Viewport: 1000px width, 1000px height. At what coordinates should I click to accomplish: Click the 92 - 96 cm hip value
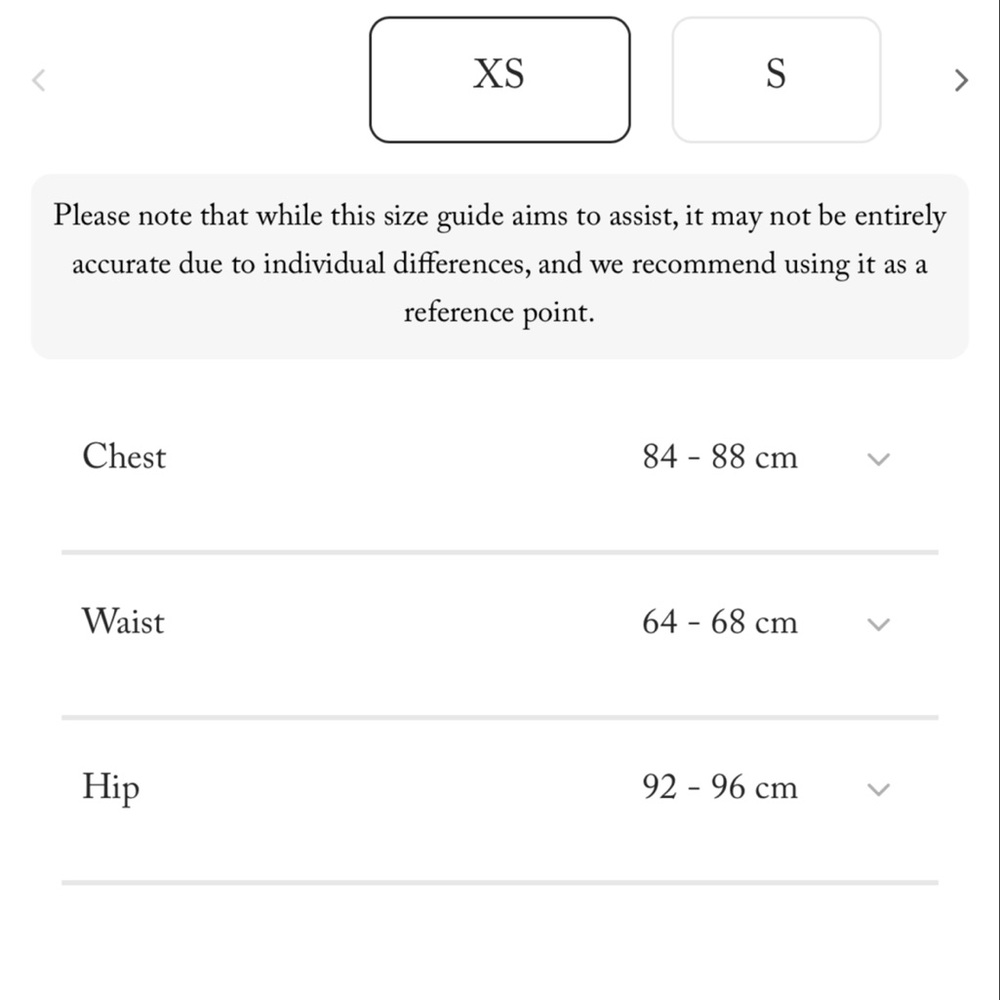pyautogui.click(x=720, y=787)
